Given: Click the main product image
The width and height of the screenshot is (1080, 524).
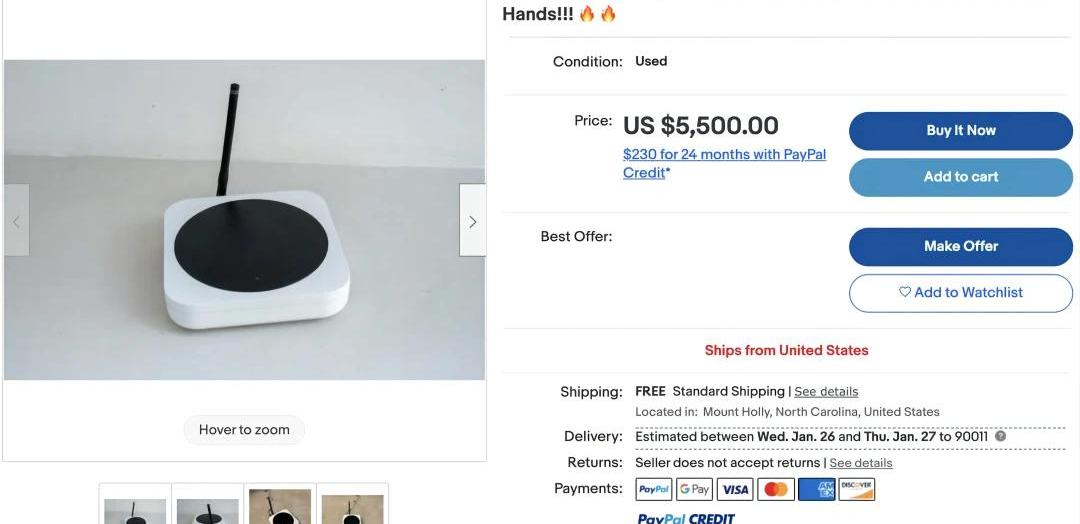Looking at the screenshot, I should 244,220.
